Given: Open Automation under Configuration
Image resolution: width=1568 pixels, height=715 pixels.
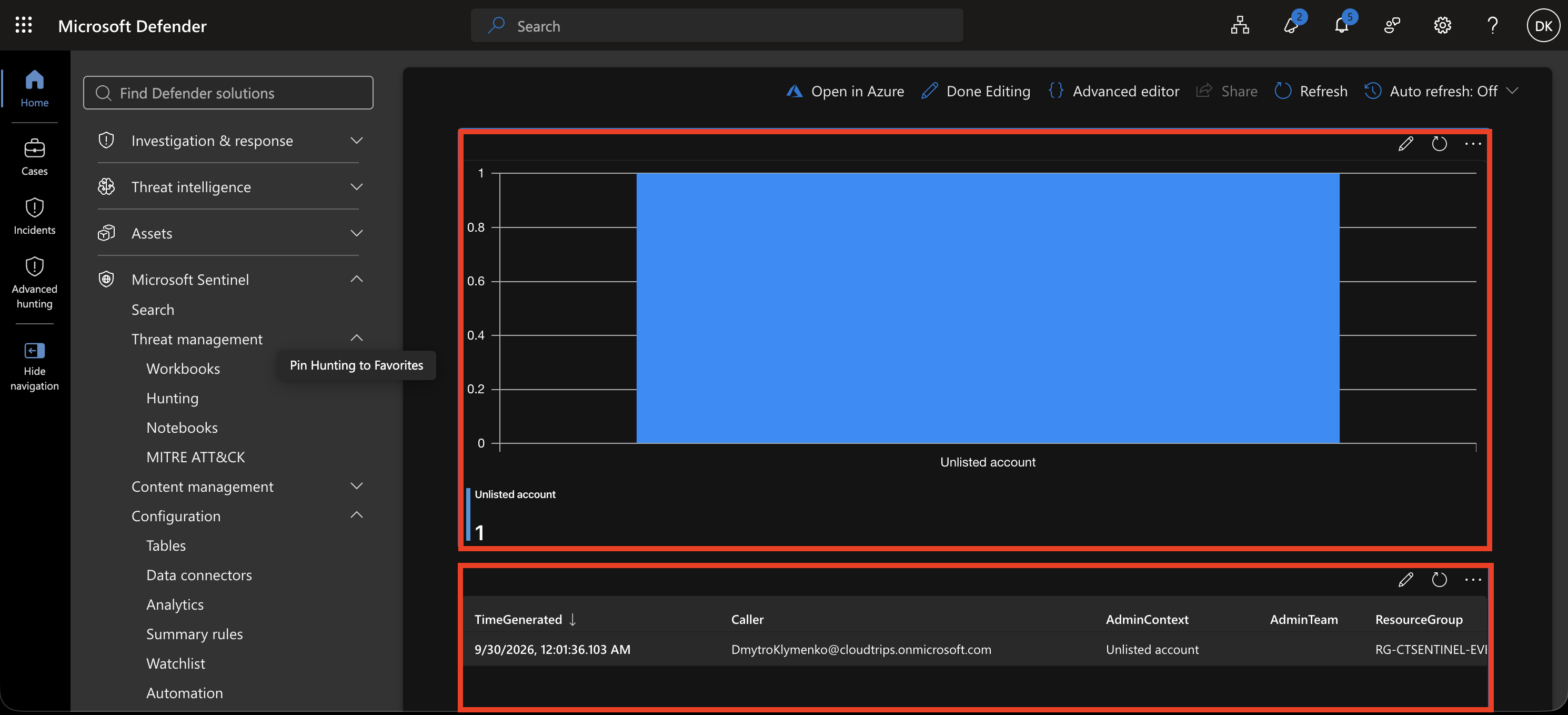Looking at the screenshot, I should (185, 693).
